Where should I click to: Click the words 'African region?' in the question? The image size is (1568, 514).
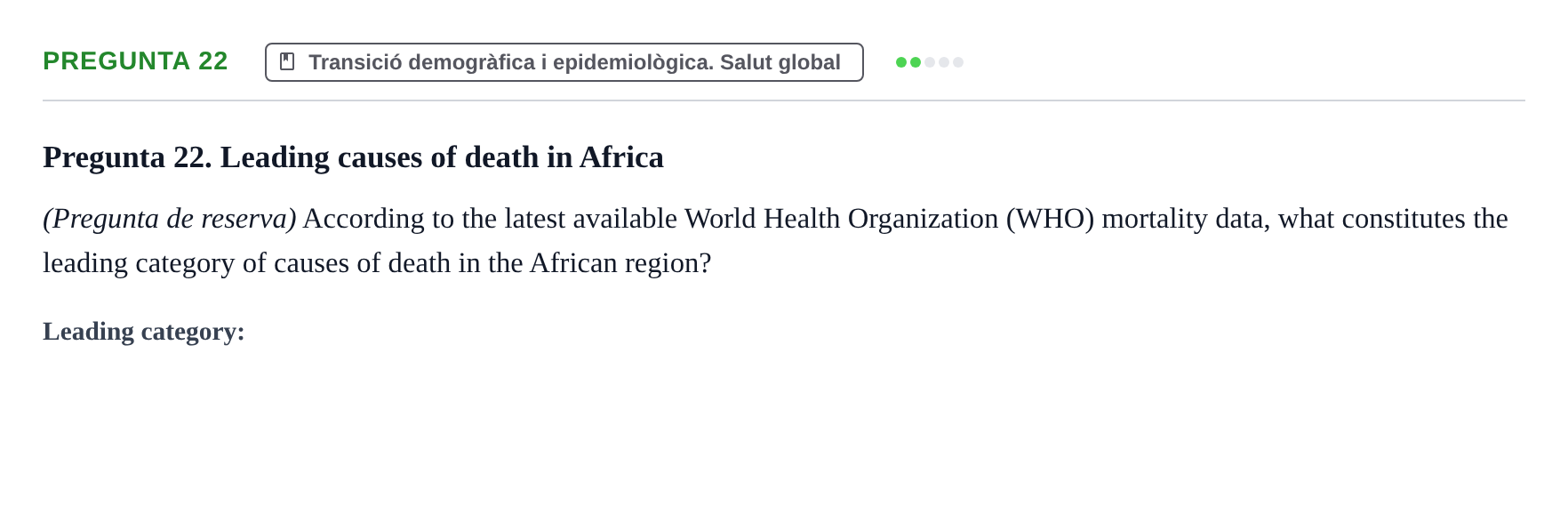pos(620,263)
